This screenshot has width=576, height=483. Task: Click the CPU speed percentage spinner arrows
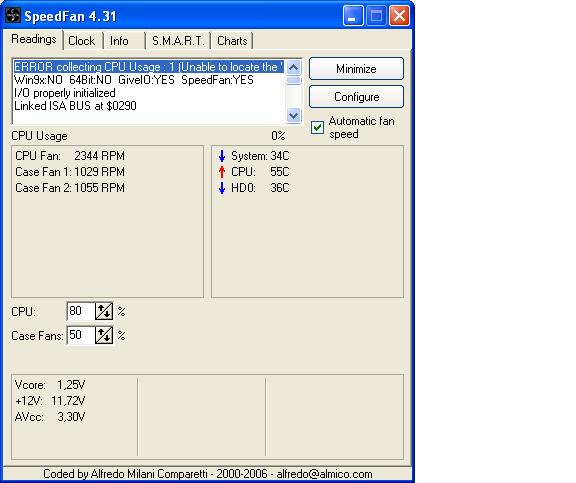(x=104, y=311)
